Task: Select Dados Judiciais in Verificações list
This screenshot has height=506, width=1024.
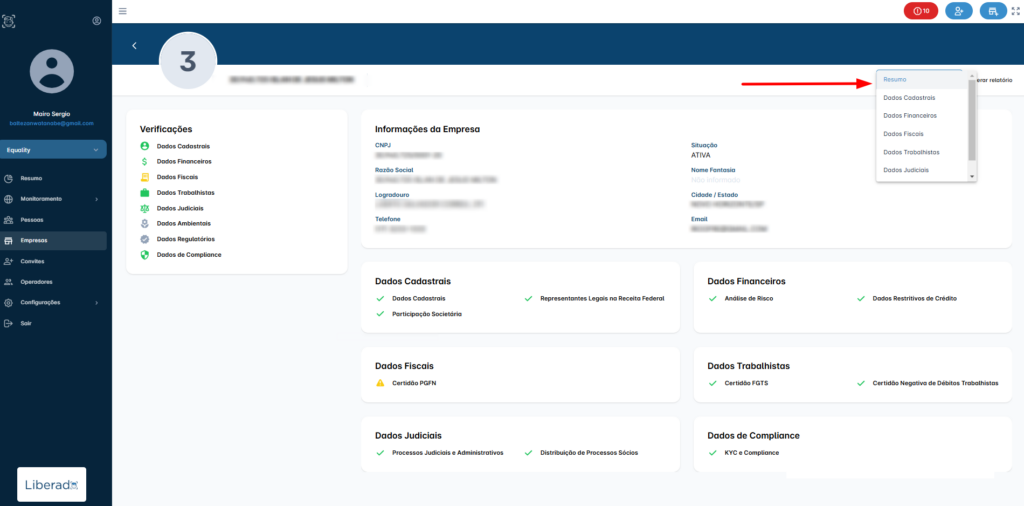Action: click(180, 208)
